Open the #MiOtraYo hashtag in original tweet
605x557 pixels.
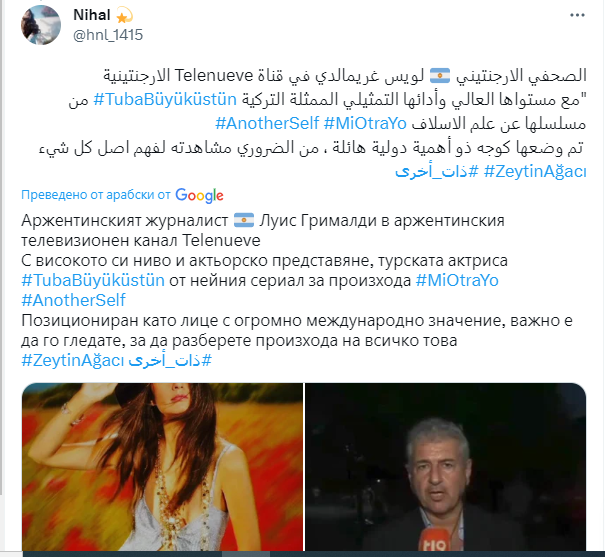[365, 123]
